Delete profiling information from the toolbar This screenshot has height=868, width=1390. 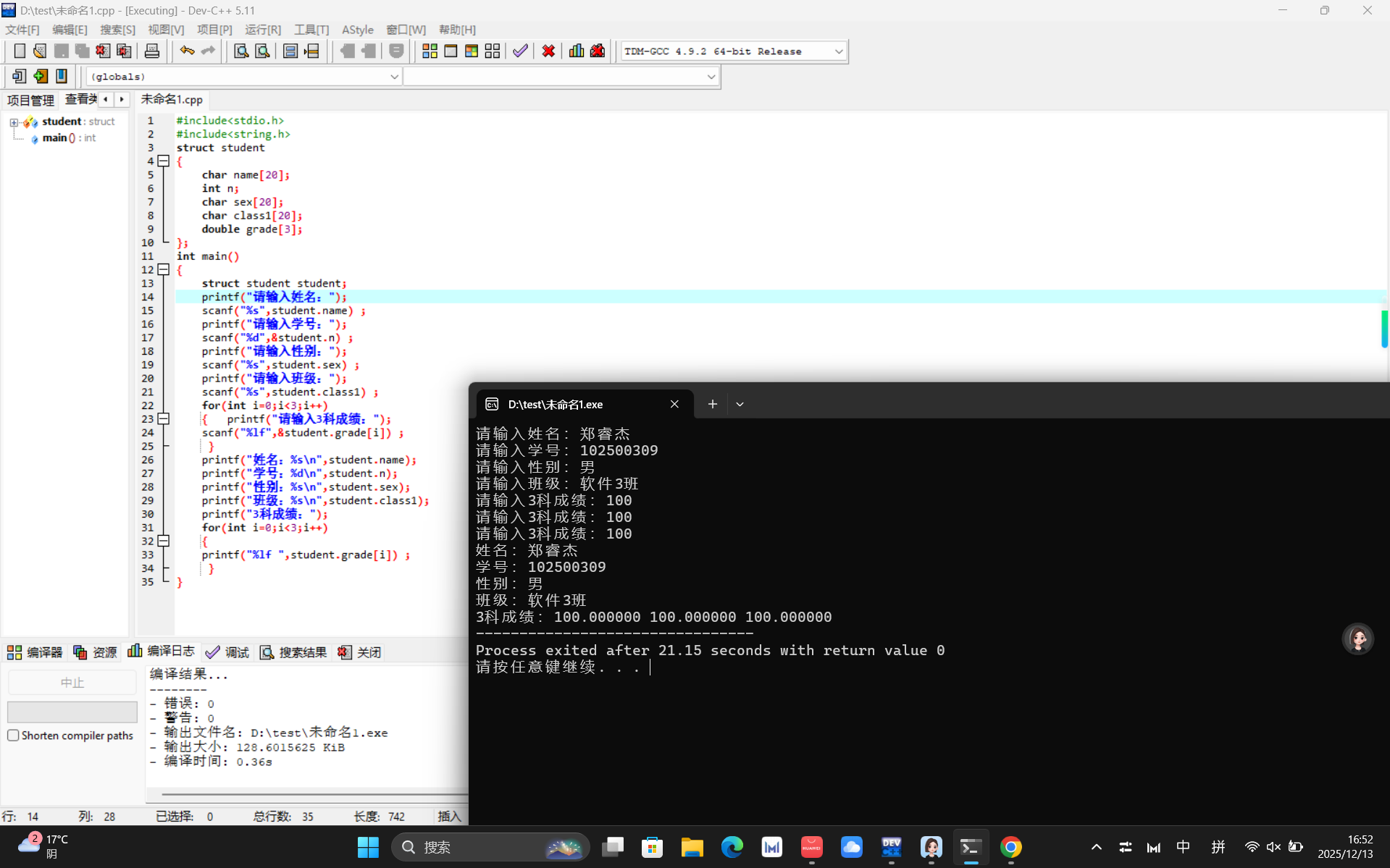598,51
